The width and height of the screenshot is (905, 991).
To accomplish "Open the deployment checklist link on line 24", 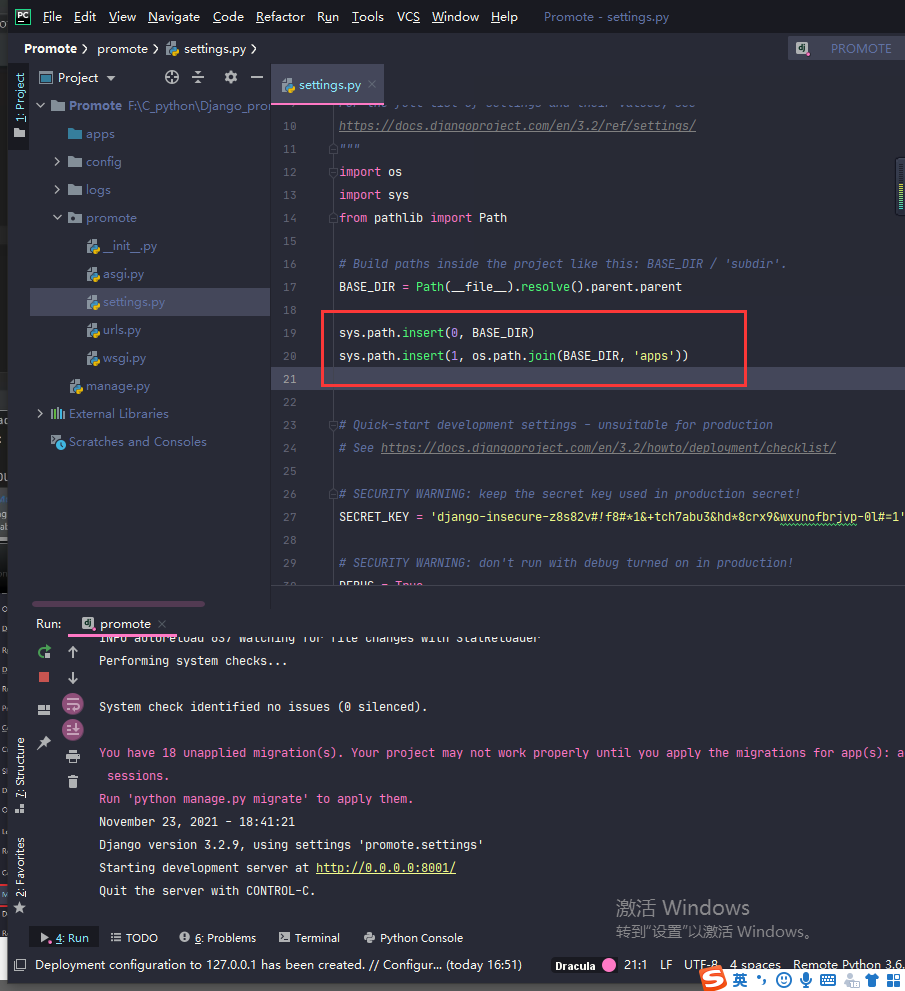I will pos(608,448).
